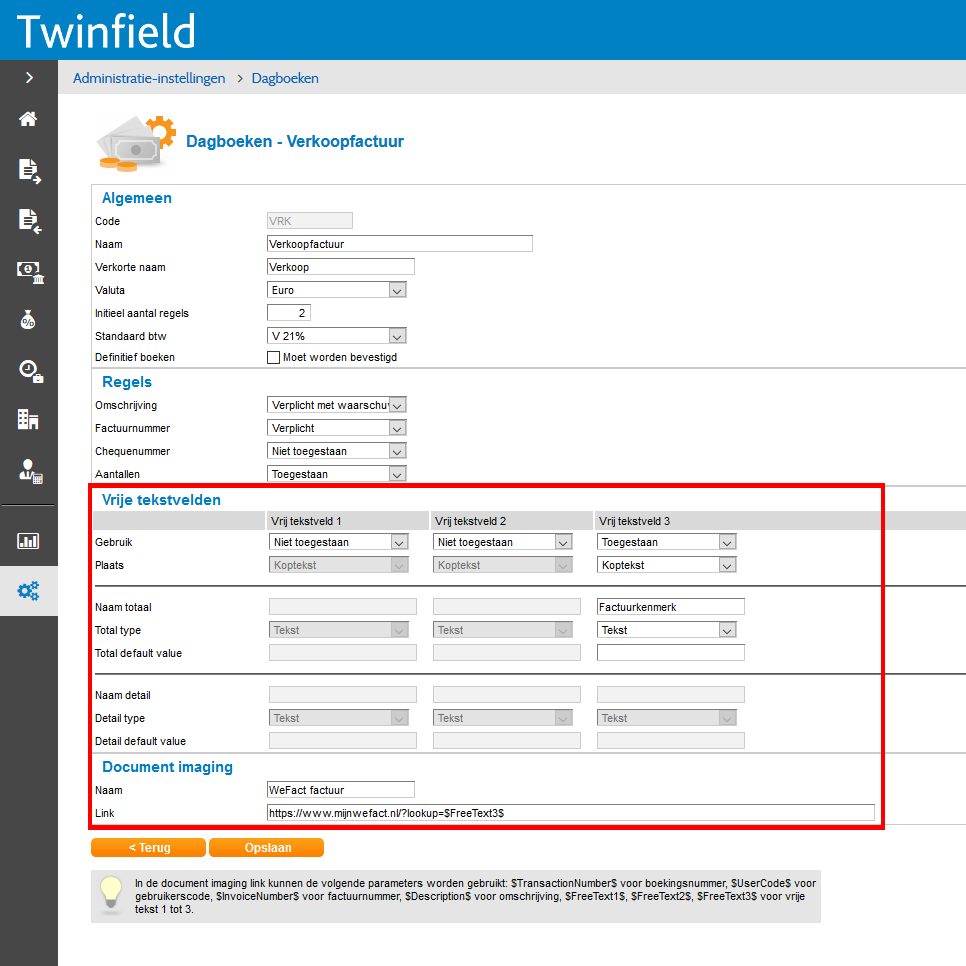Click the VAT percentage money bag icon
The image size is (966, 966).
29,320
